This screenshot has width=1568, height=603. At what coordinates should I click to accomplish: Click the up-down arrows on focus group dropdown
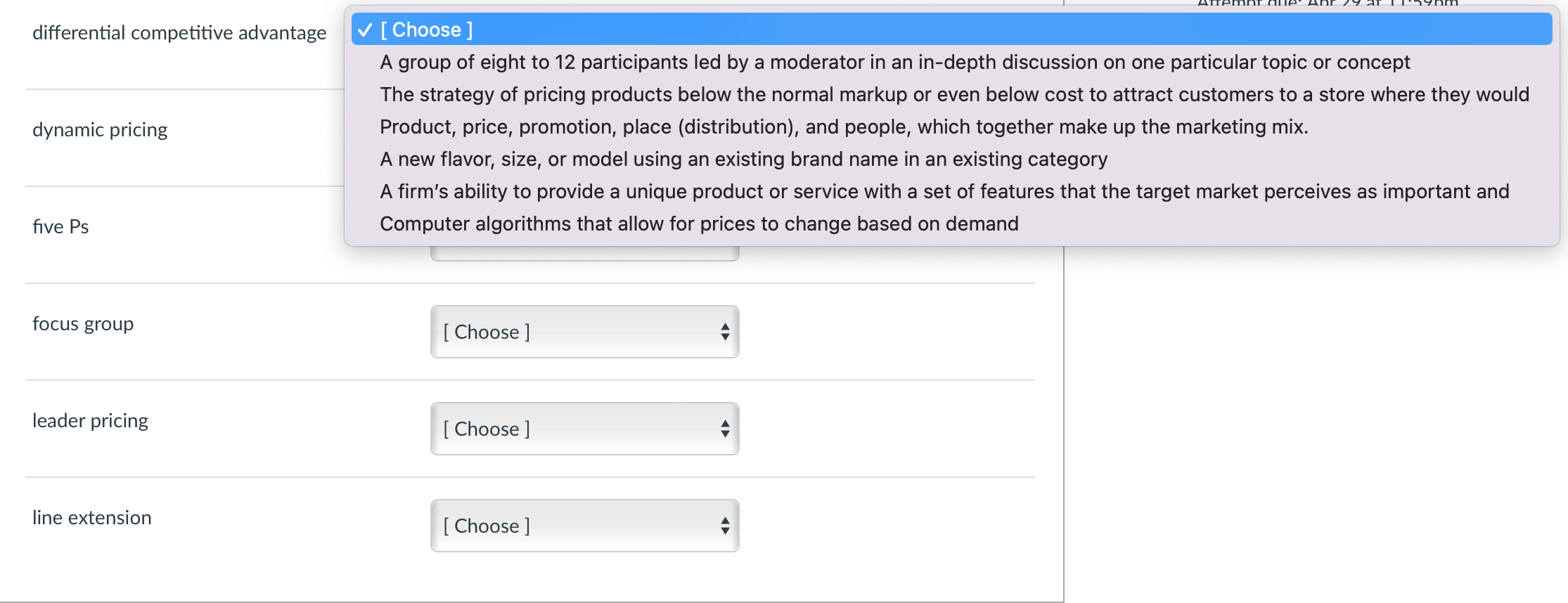pos(725,332)
